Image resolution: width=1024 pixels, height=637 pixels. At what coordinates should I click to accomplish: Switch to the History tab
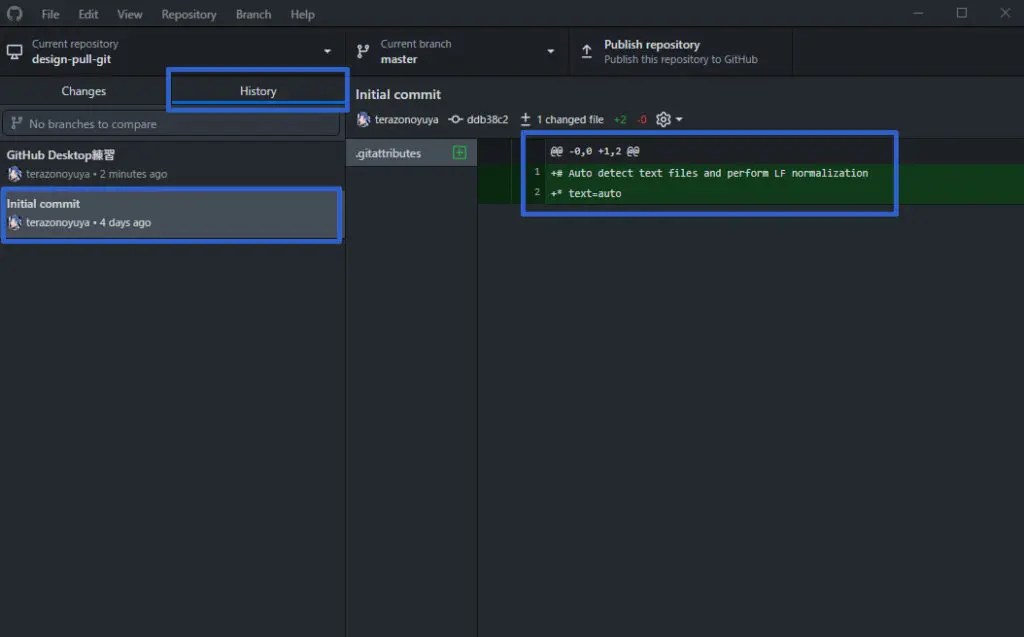(x=258, y=91)
